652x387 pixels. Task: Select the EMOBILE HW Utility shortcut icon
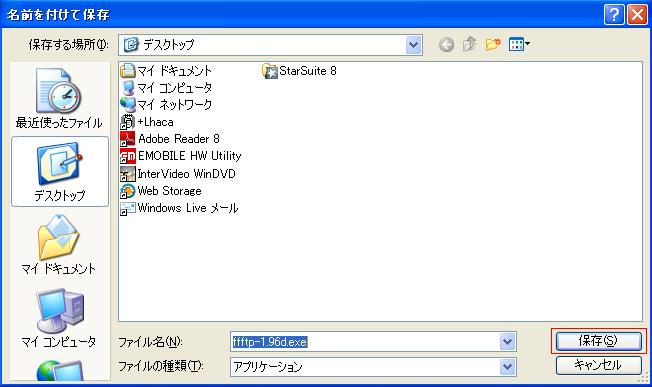tap(128, 156)
